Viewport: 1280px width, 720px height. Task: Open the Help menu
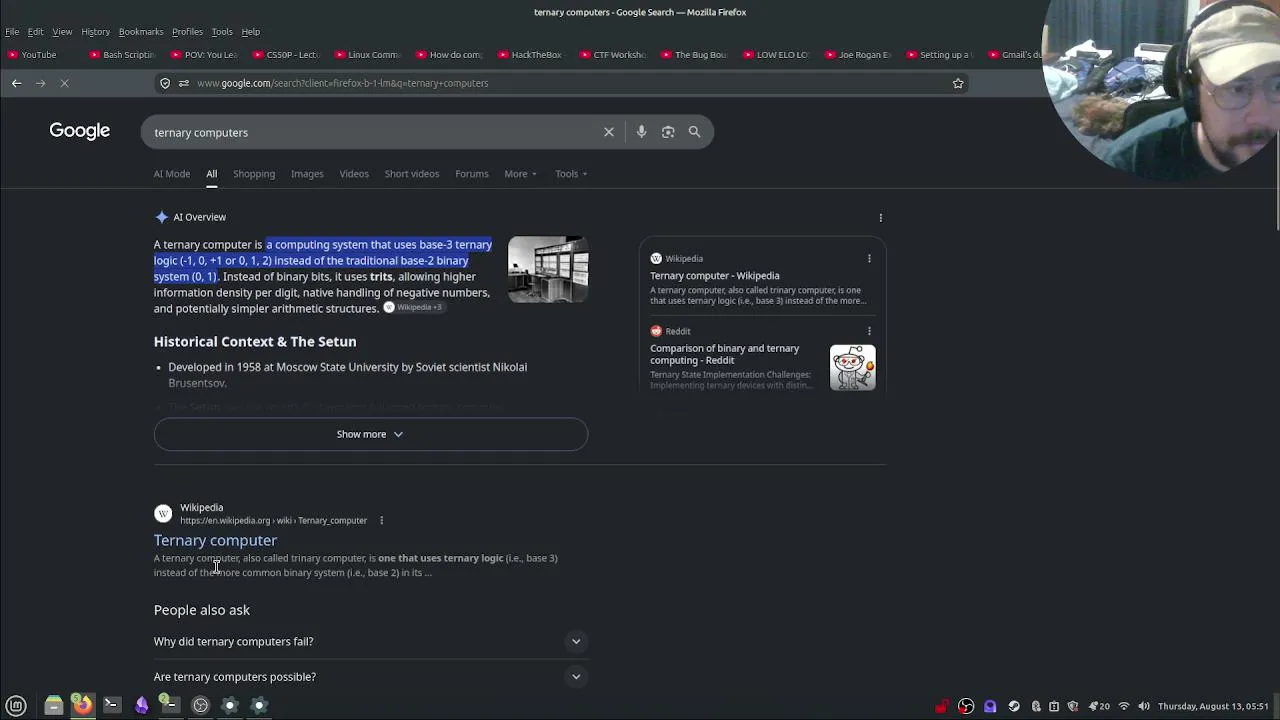(x=250, y=32)
